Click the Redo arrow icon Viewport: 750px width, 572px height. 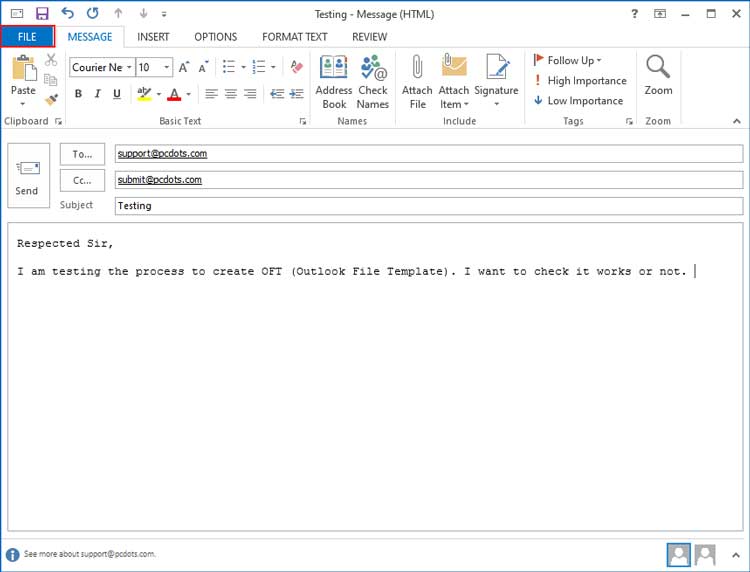click(x=93, y=13)
